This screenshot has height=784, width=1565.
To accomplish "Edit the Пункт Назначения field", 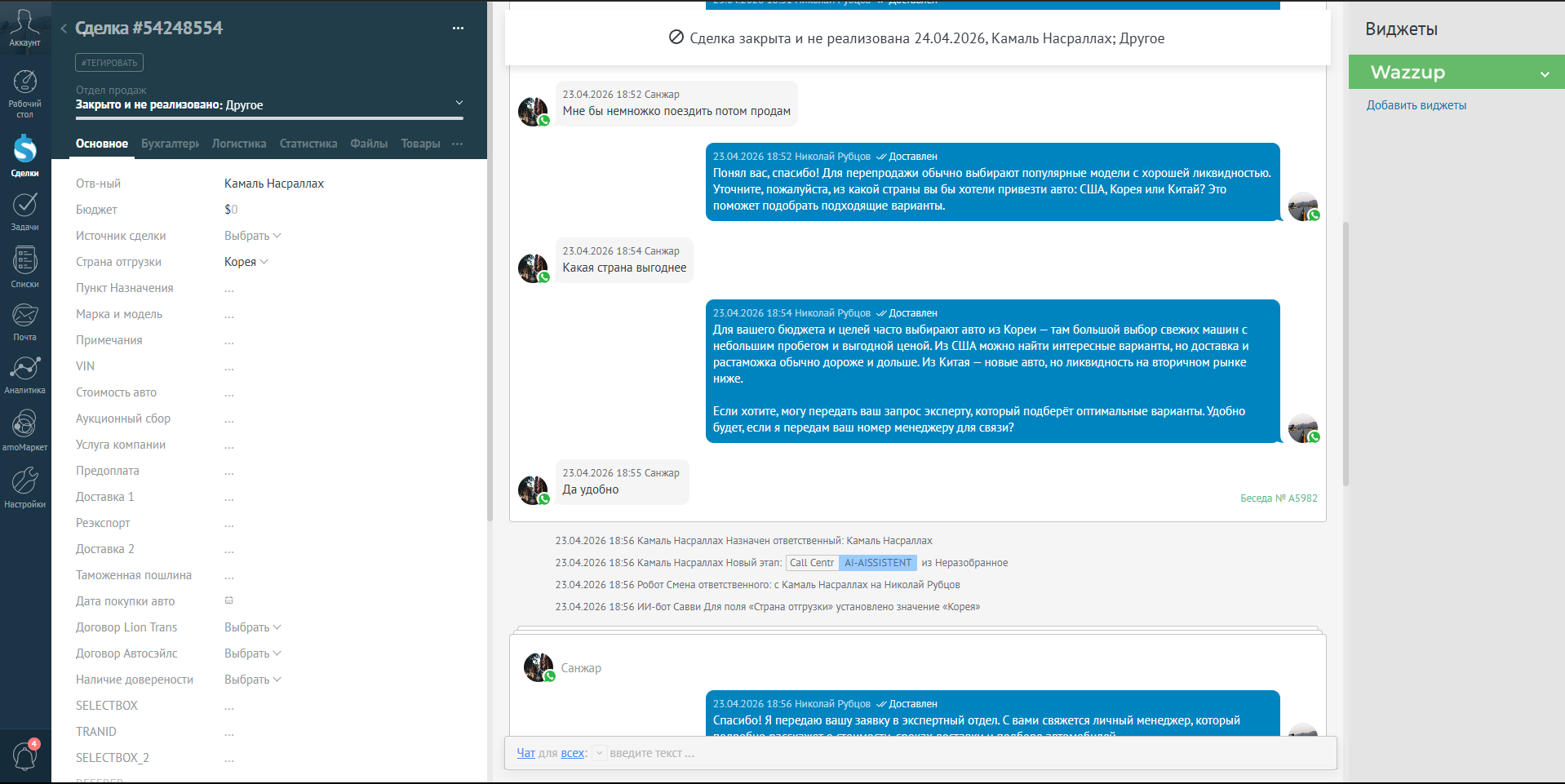I will (x=229, y=288).
